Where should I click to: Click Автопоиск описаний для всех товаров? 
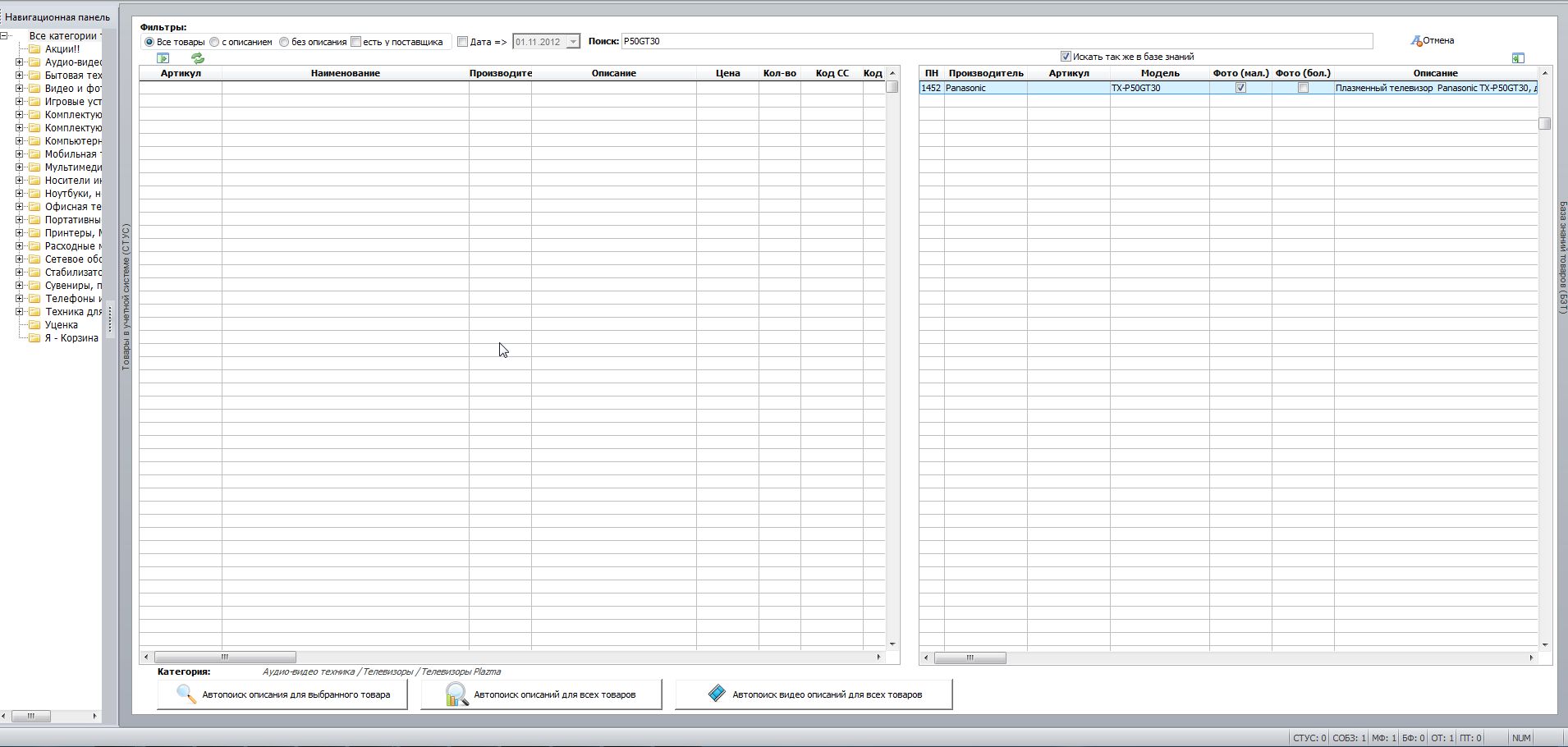click(x=541, y=694)
